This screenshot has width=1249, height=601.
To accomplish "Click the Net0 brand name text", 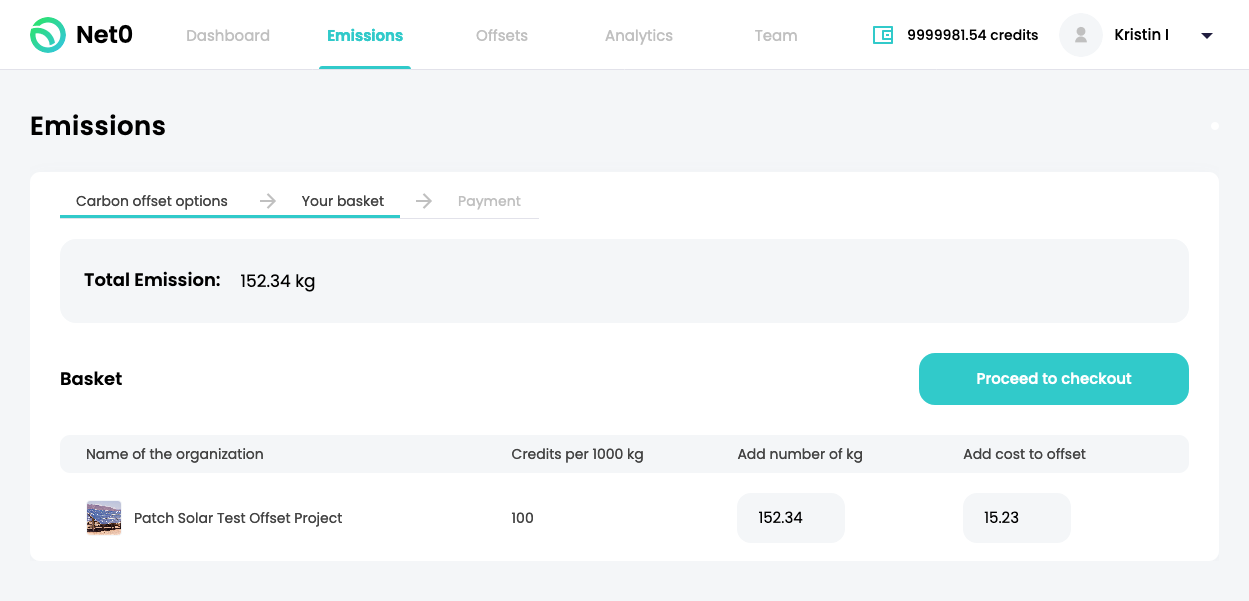I will pos(104,35).
